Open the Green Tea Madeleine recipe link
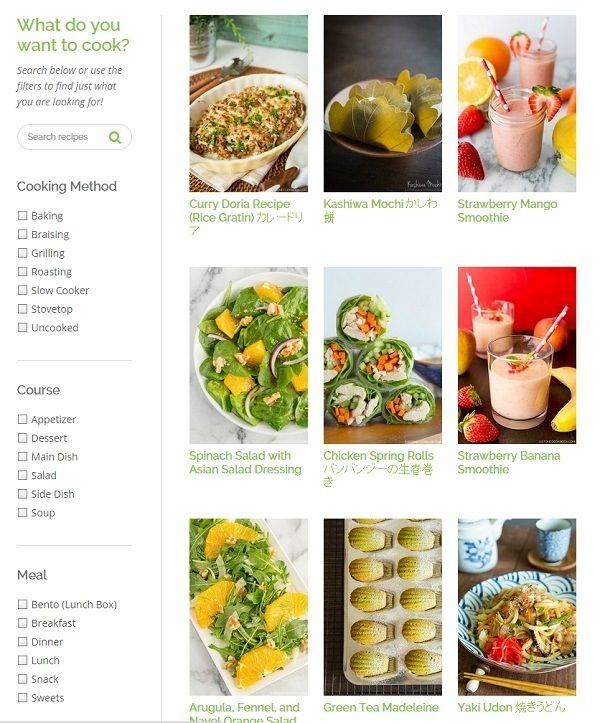 point(381,707)
